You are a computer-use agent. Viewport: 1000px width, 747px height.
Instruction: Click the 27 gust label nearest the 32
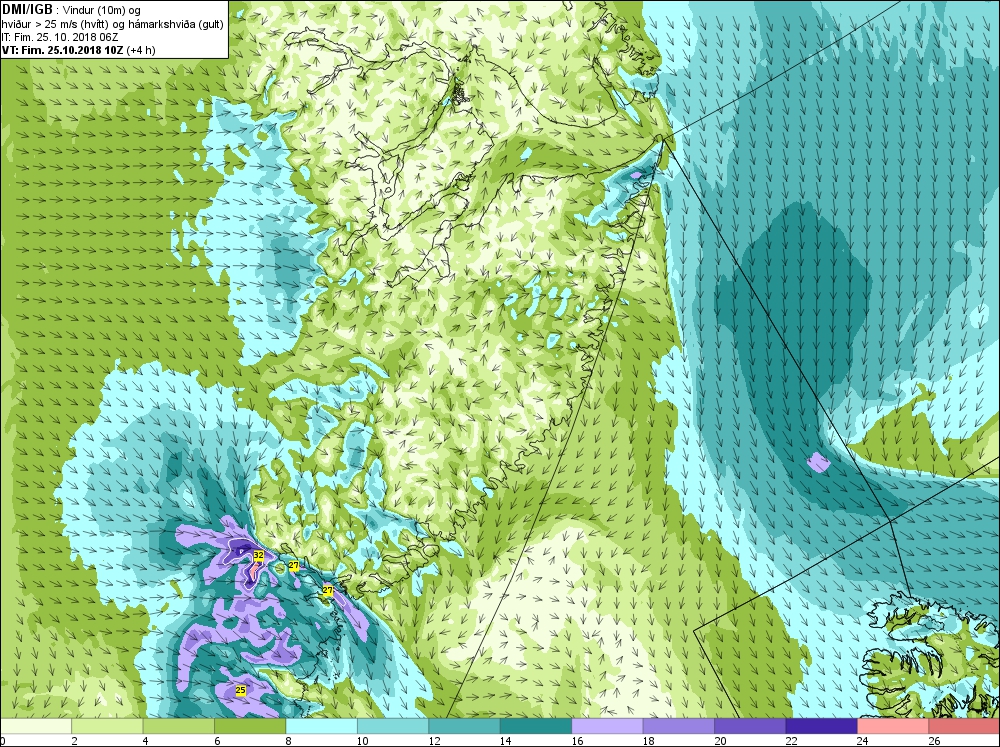point(293,565)
